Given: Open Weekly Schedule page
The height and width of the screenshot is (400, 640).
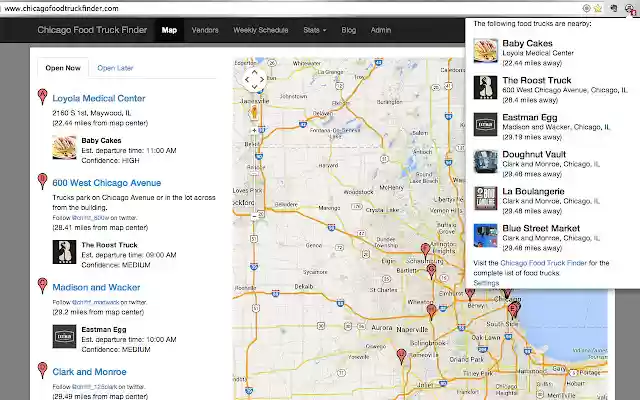Looking at the screenshot, I should [260, 30].
